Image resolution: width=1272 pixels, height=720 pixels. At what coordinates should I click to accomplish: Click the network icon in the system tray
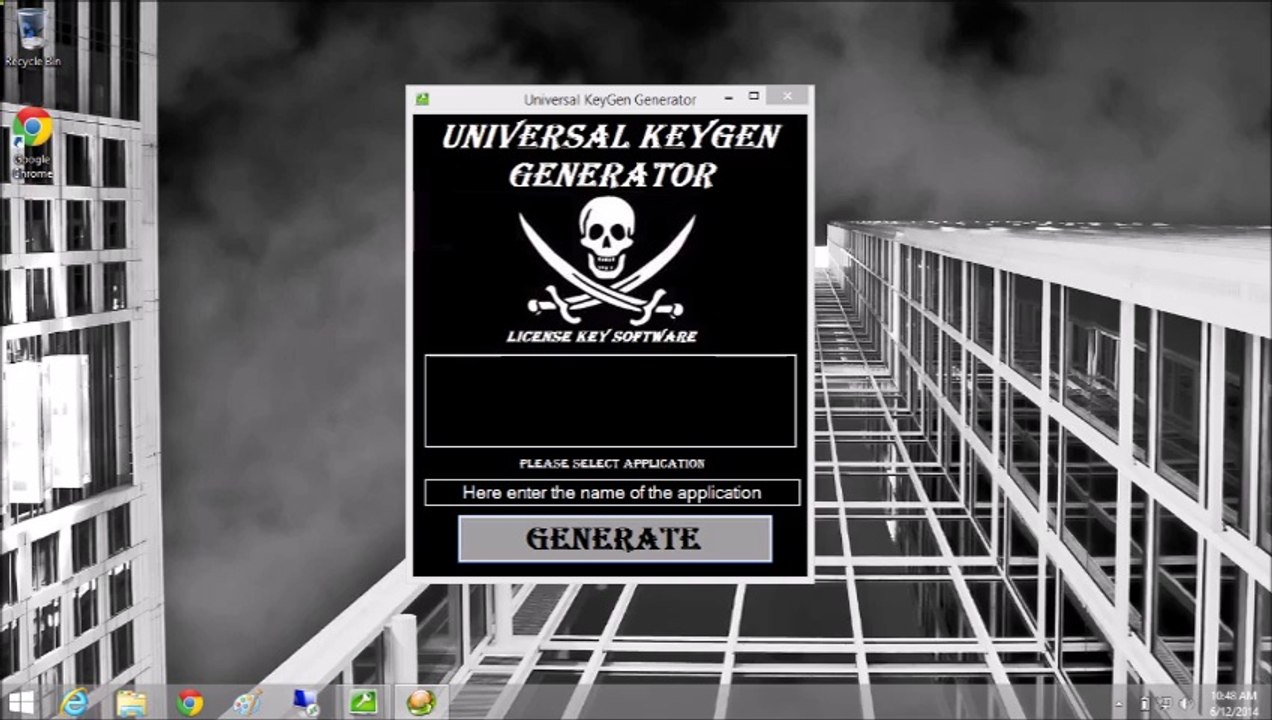point(1164,703)
